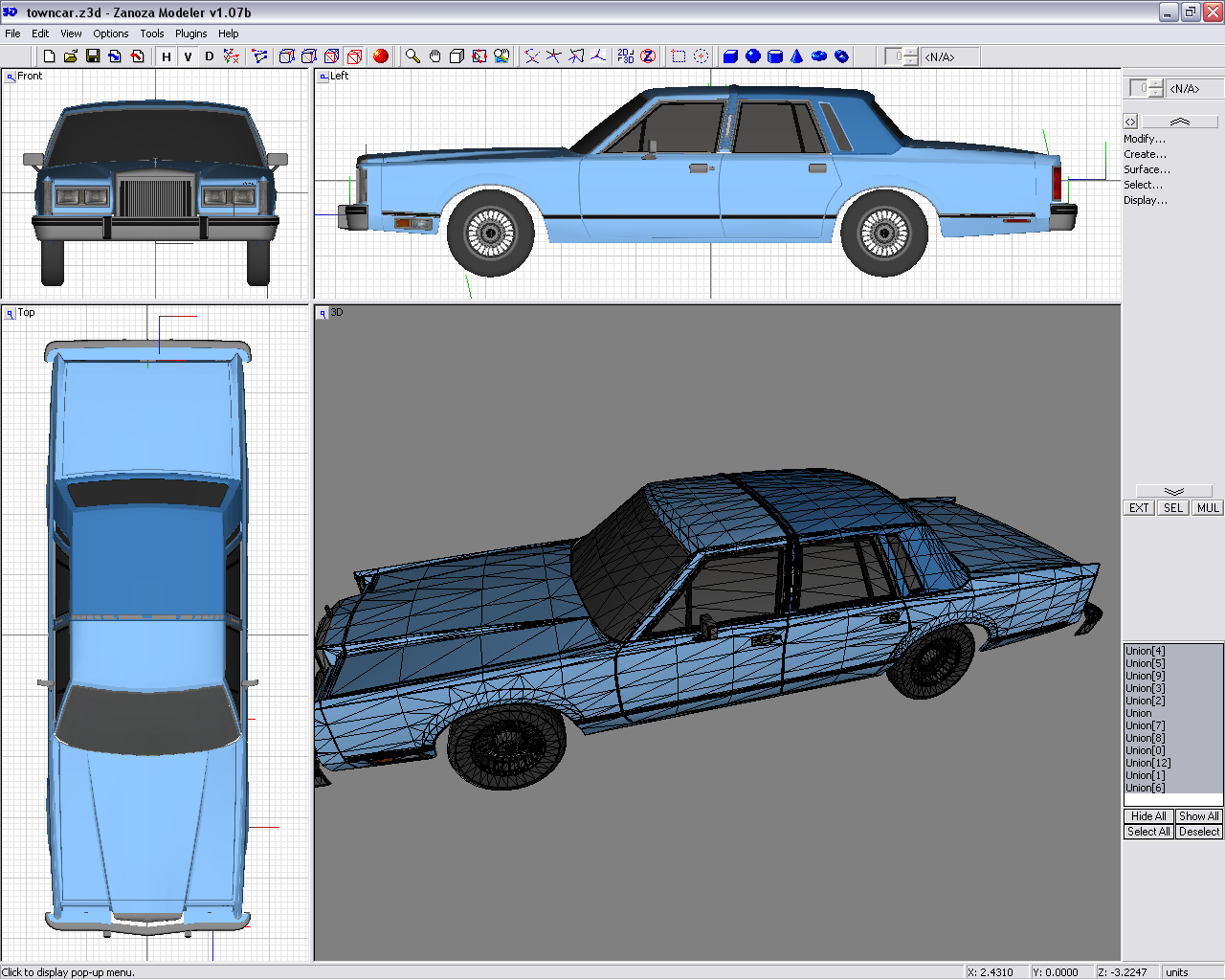Open the Plugins menu

[190, 33]
